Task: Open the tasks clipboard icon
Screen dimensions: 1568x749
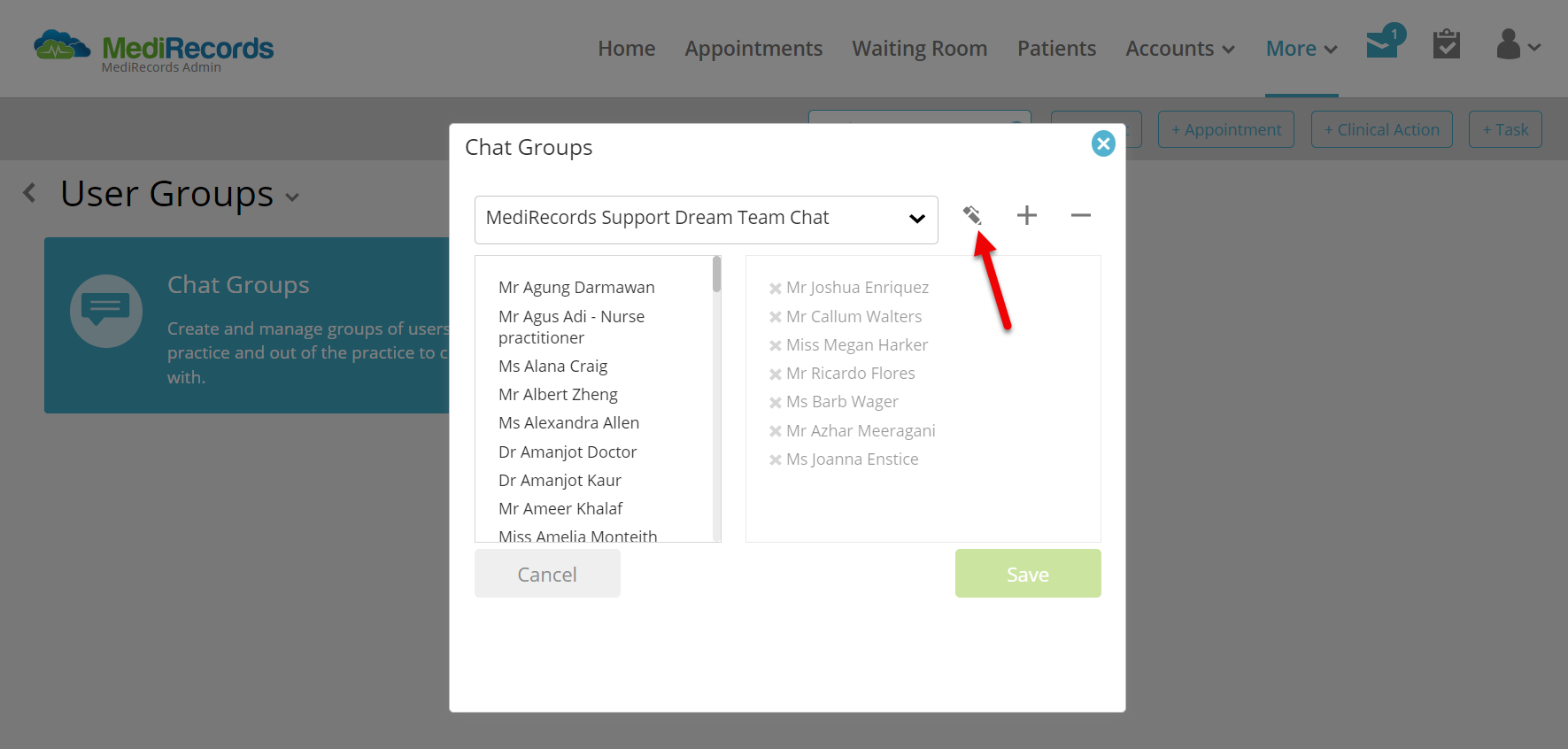Action: pyautogui.click(x=1447, y=43)
